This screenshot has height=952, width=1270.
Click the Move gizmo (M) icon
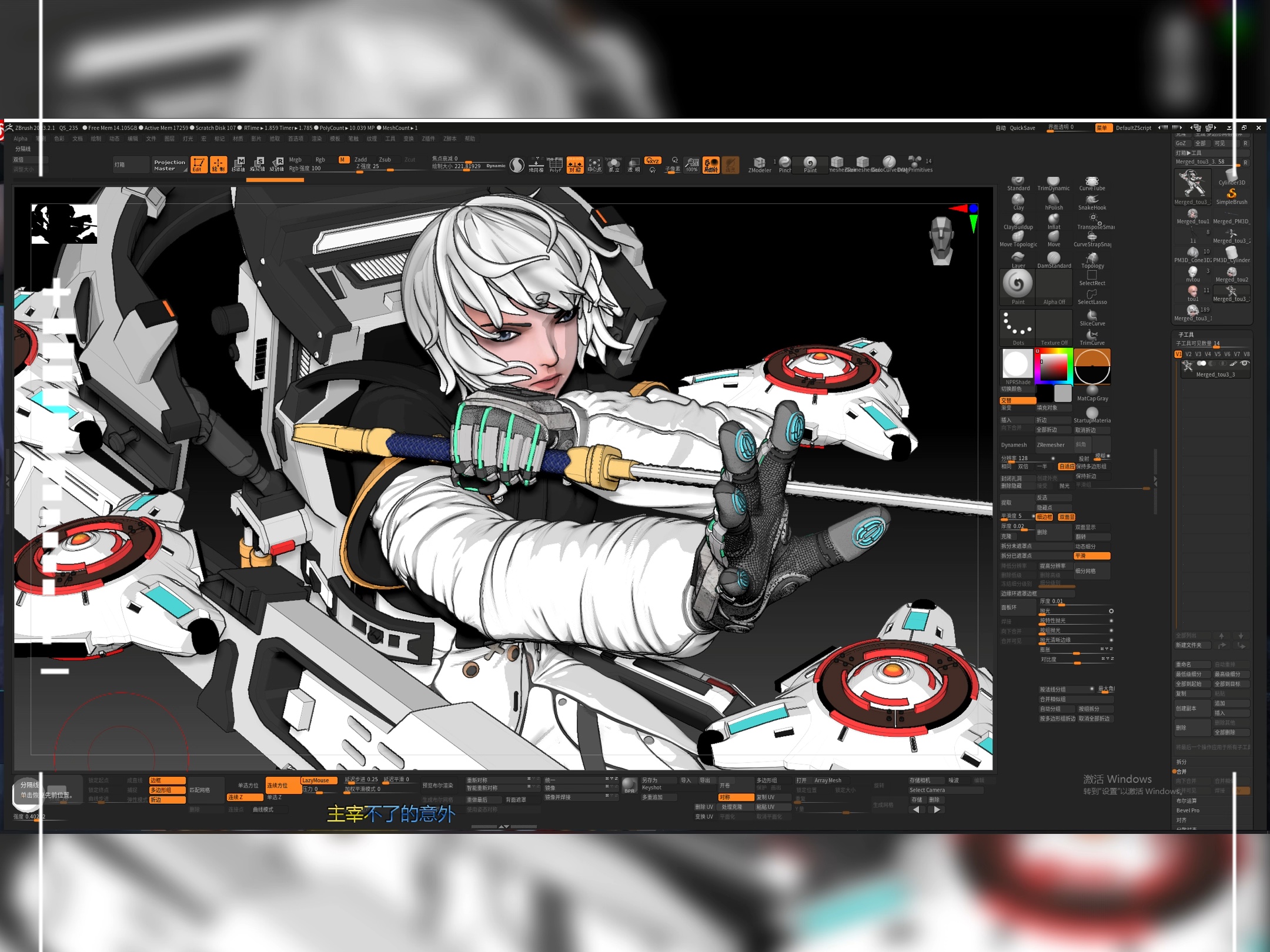click(x=238, y=165)
